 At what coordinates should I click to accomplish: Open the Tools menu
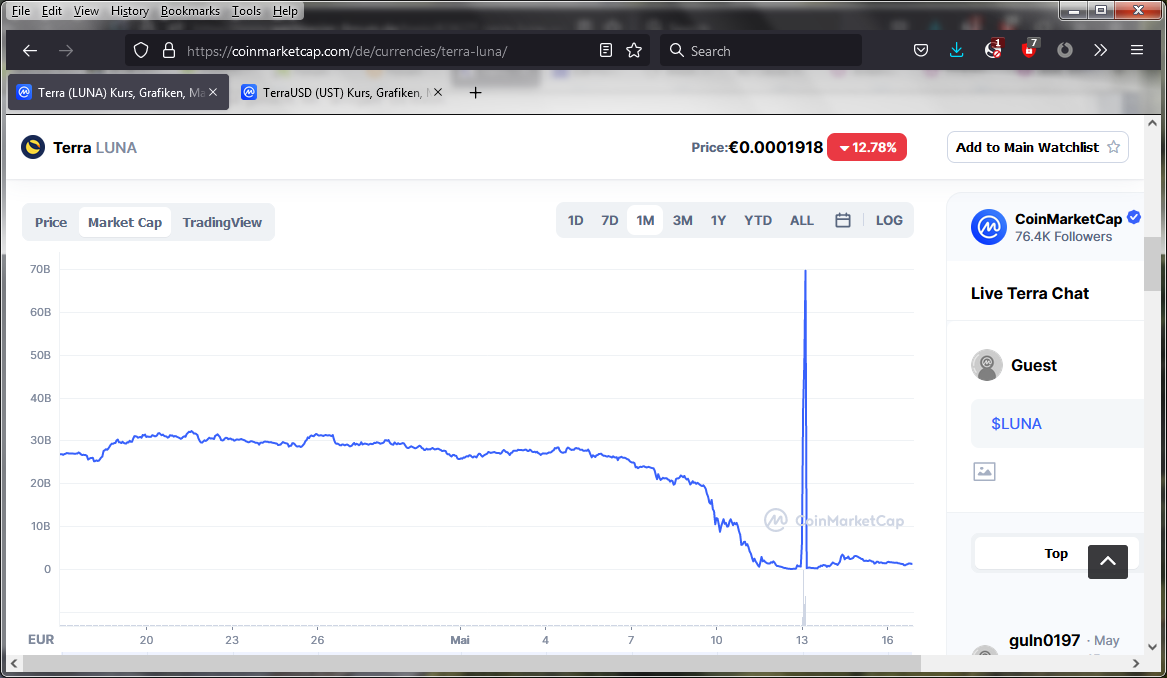[246, 10]
